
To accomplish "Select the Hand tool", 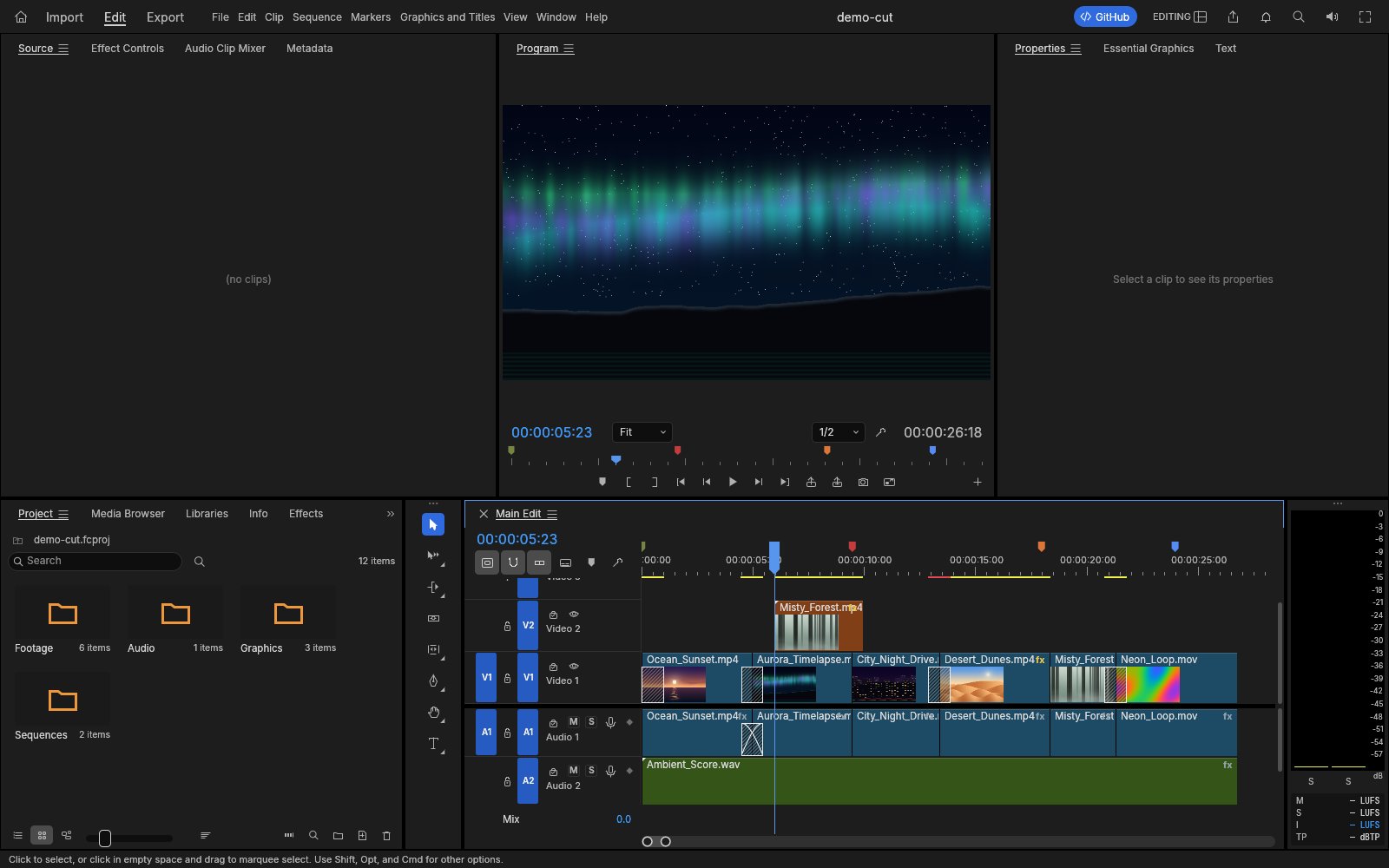I will click(433, 712).
